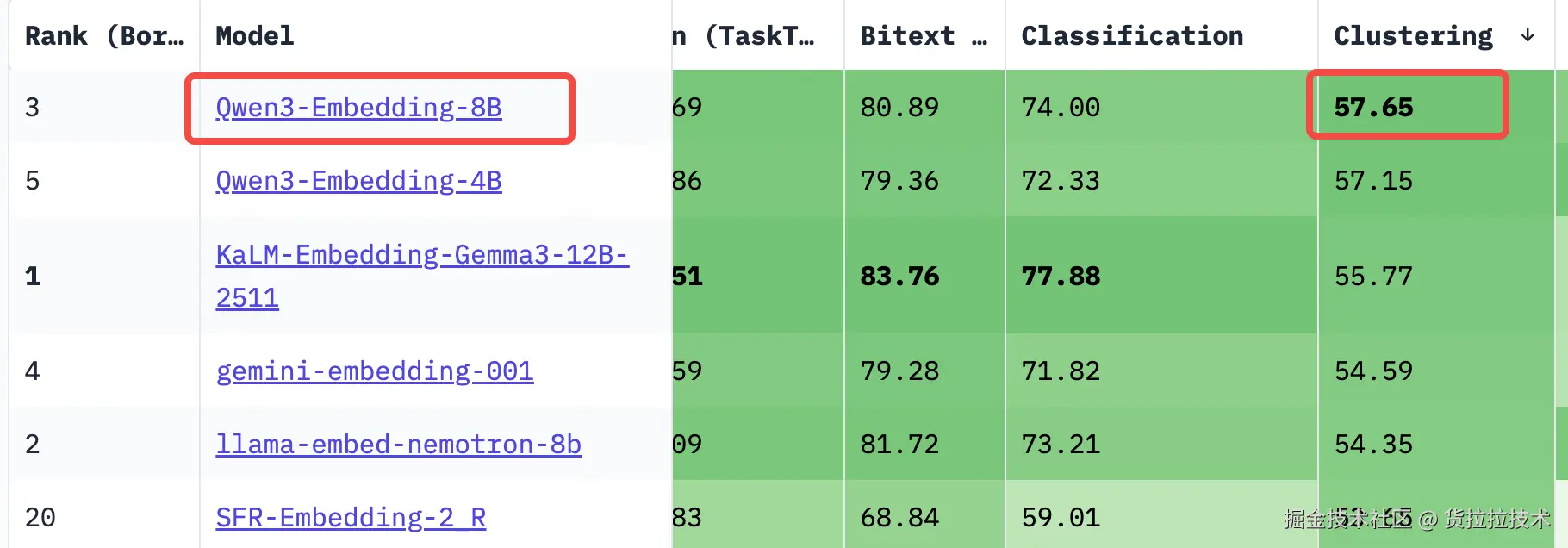Viewport: 1568px width, 548px height.
Task: Select the bold rank 1 cell
Action: pyautogui.click(x=33, y=277)
